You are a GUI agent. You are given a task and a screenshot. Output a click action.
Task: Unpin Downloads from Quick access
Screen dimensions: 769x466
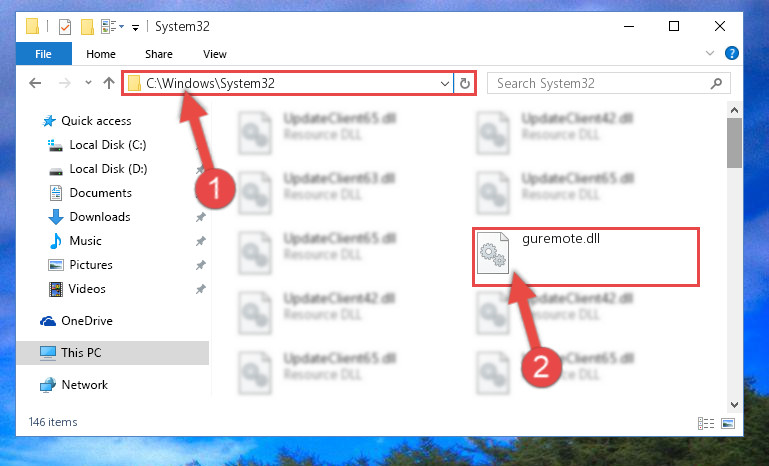pyautogui.click(x=201, y=217)
